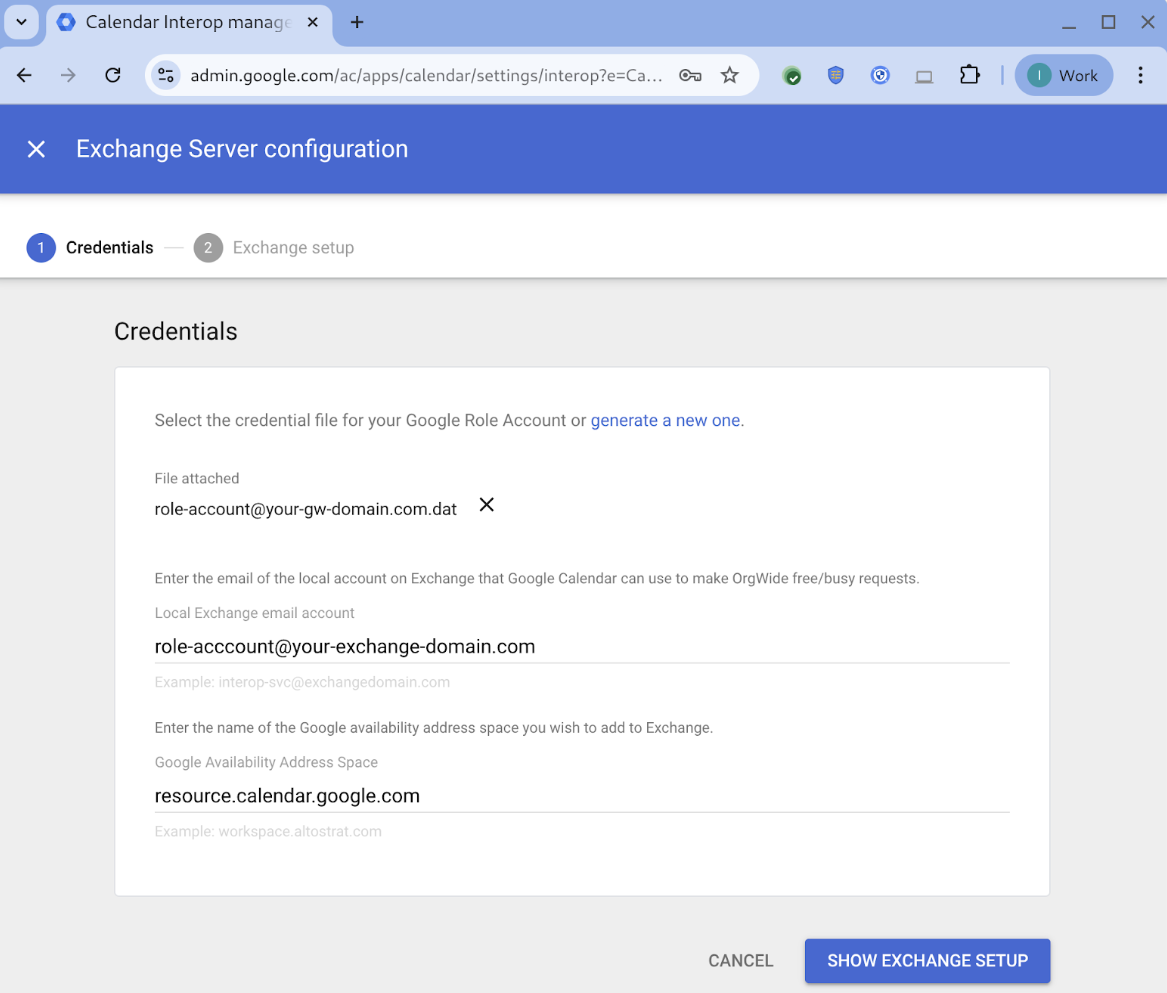Click the browser back arrow
1167x993 pixels.
[25, 75]
